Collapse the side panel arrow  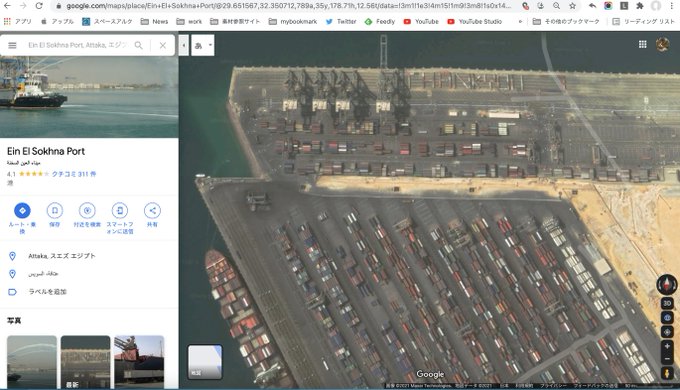[183, 45]
